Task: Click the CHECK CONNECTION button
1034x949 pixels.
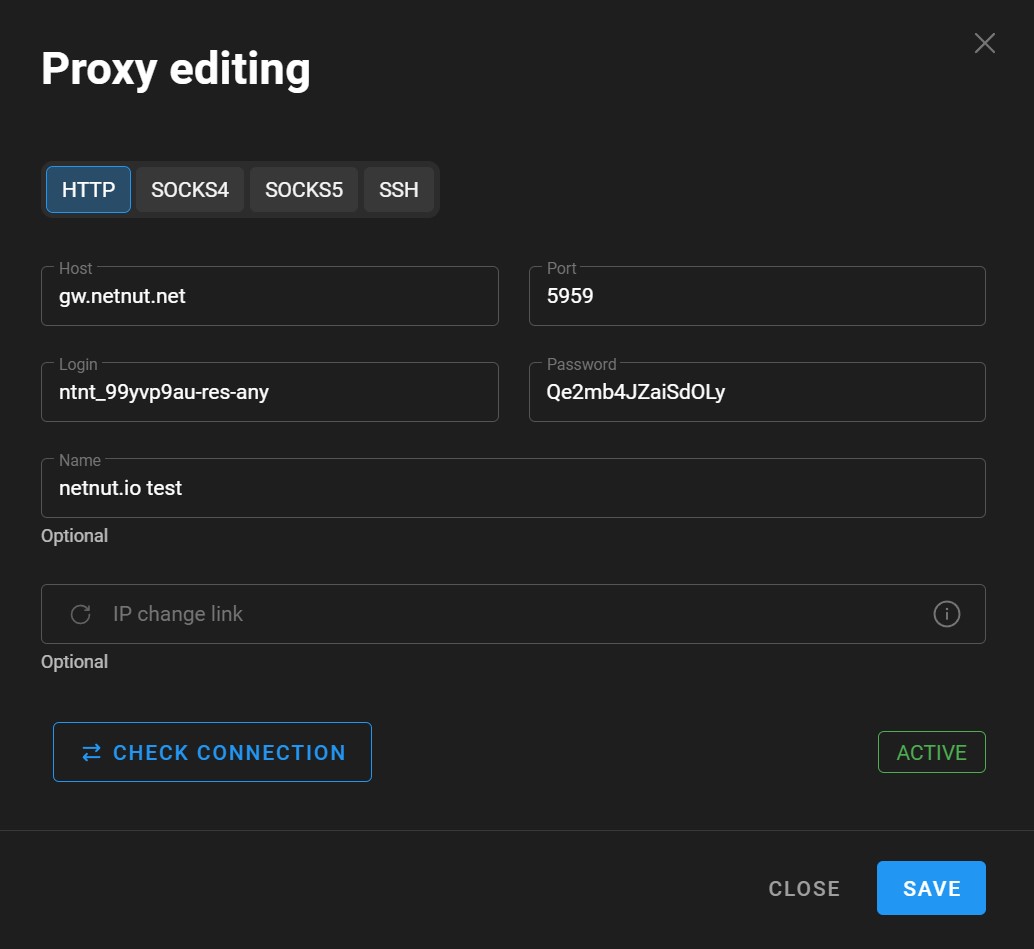Action: coord(212,752)
